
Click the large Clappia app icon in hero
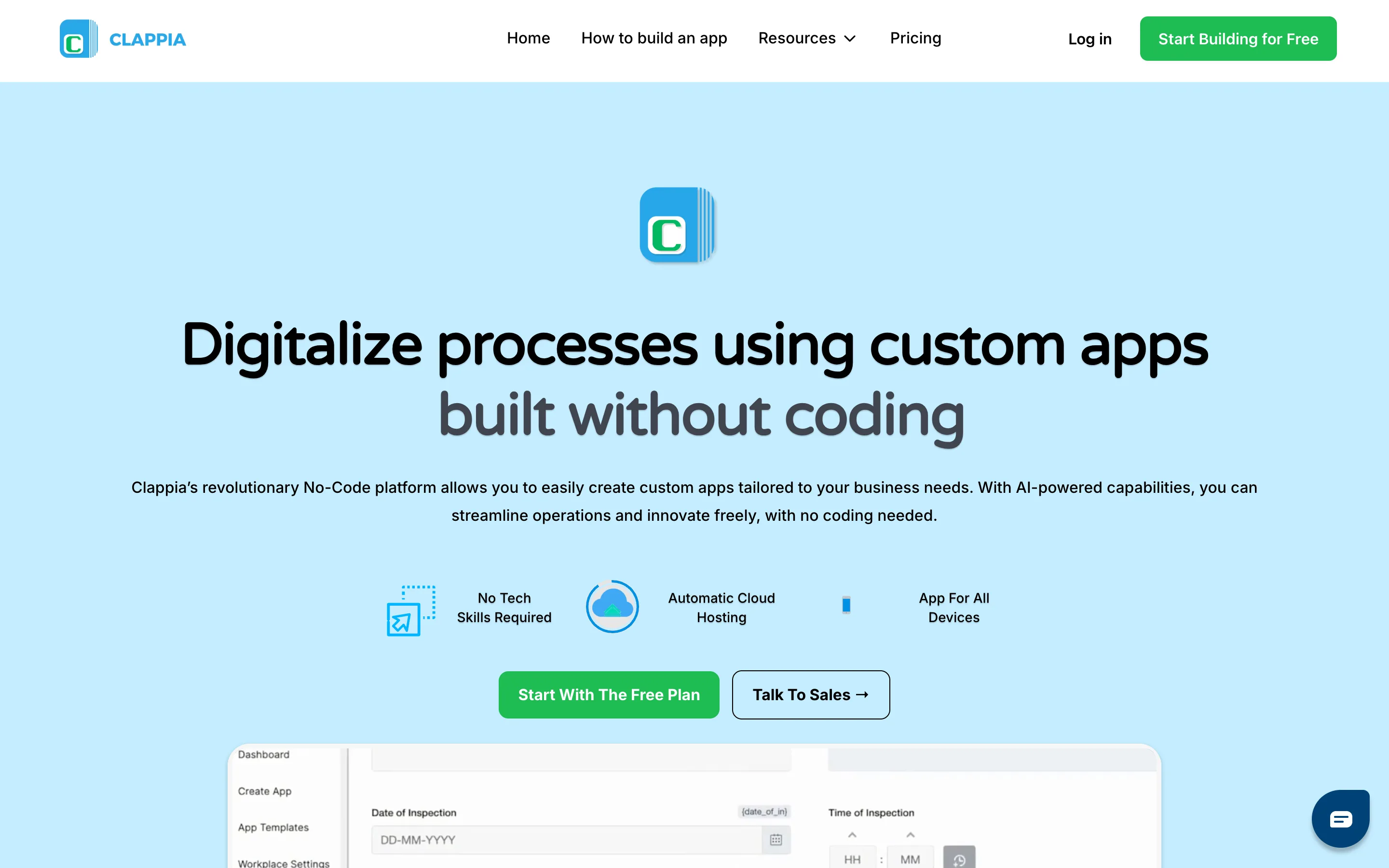(677, 225)
